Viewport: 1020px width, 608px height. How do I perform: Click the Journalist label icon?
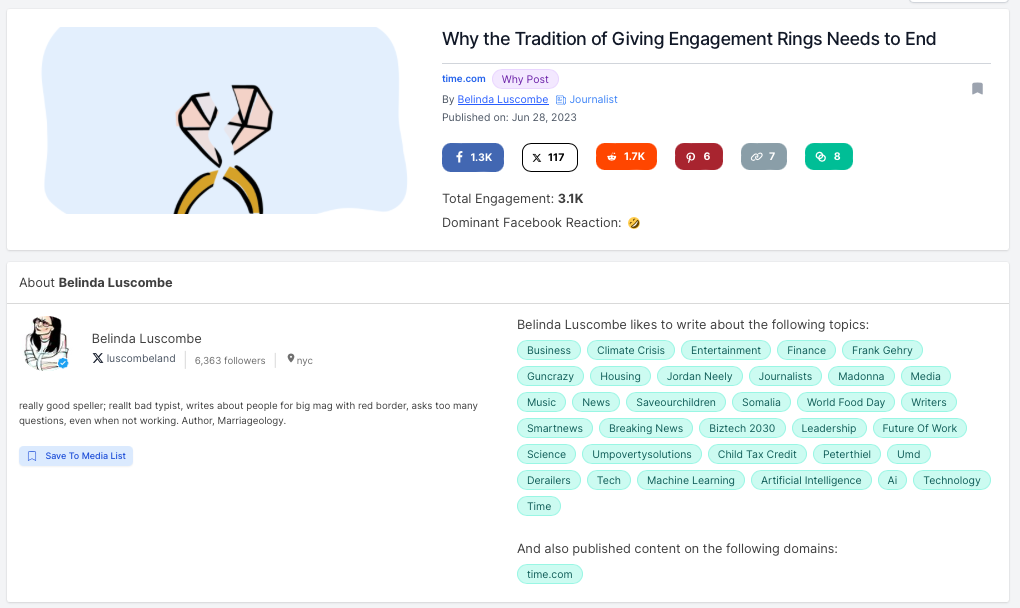click(x=562, y=100)
